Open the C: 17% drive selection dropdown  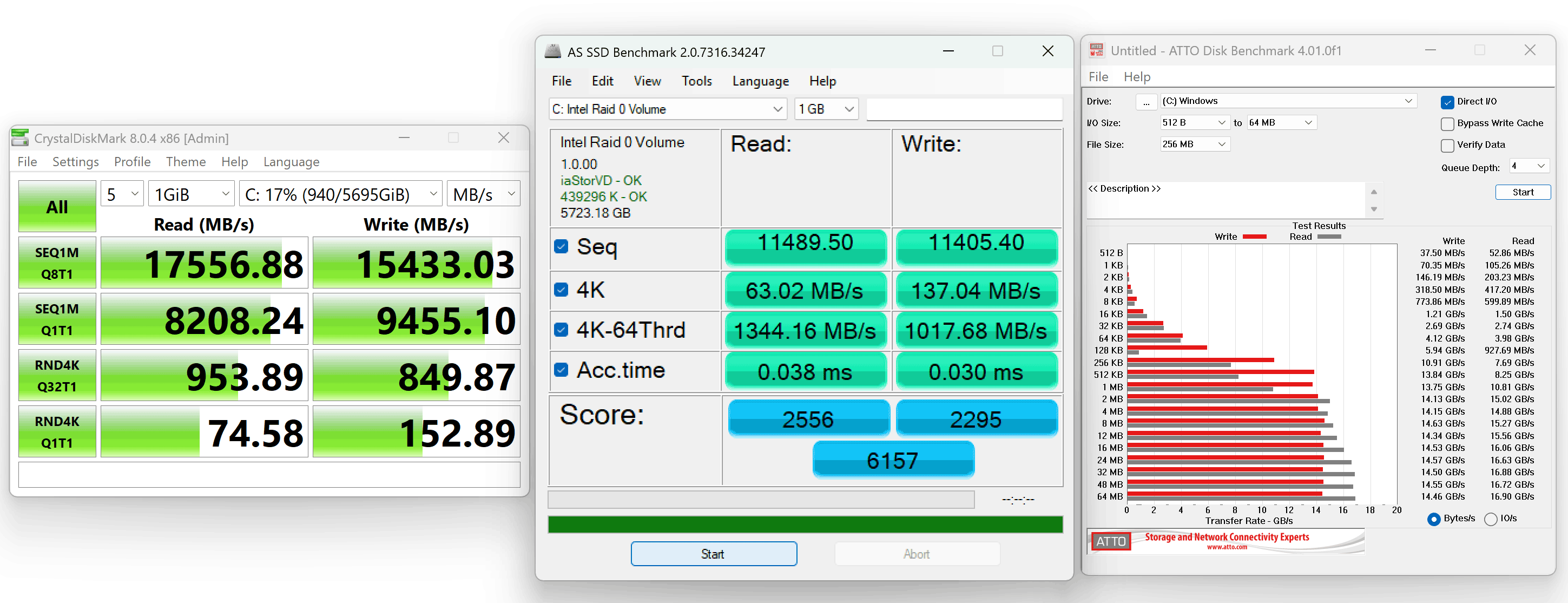pyautogui.click(x=340, y=194)
